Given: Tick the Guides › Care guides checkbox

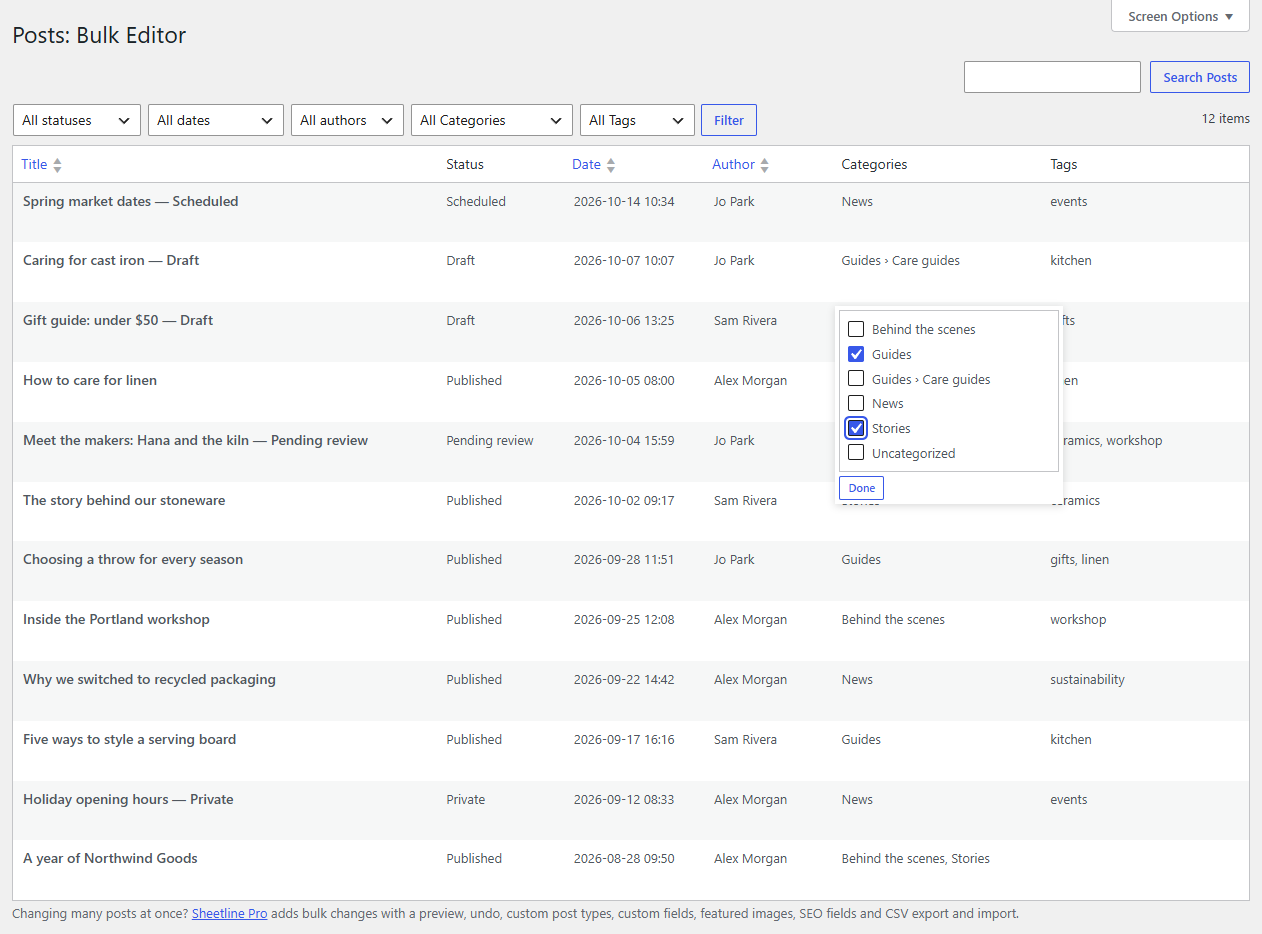Looking at the screenshot, I should tap(856, 379).
